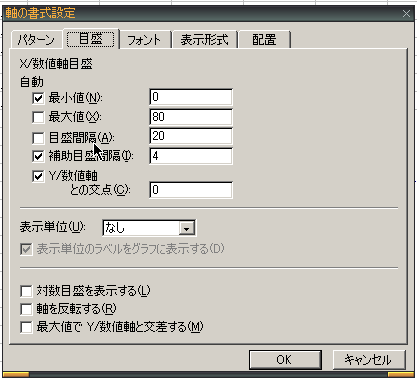
Task: Enable 対数目盛を表示する checkbox
Action: [x=26, y=291]
